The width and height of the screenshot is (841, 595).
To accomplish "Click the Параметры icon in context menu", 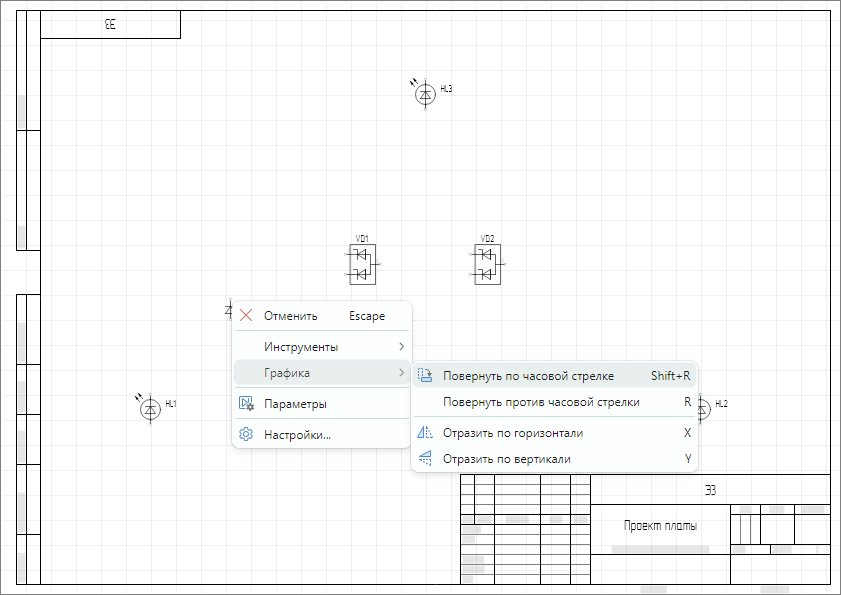I will click(246, 404).
